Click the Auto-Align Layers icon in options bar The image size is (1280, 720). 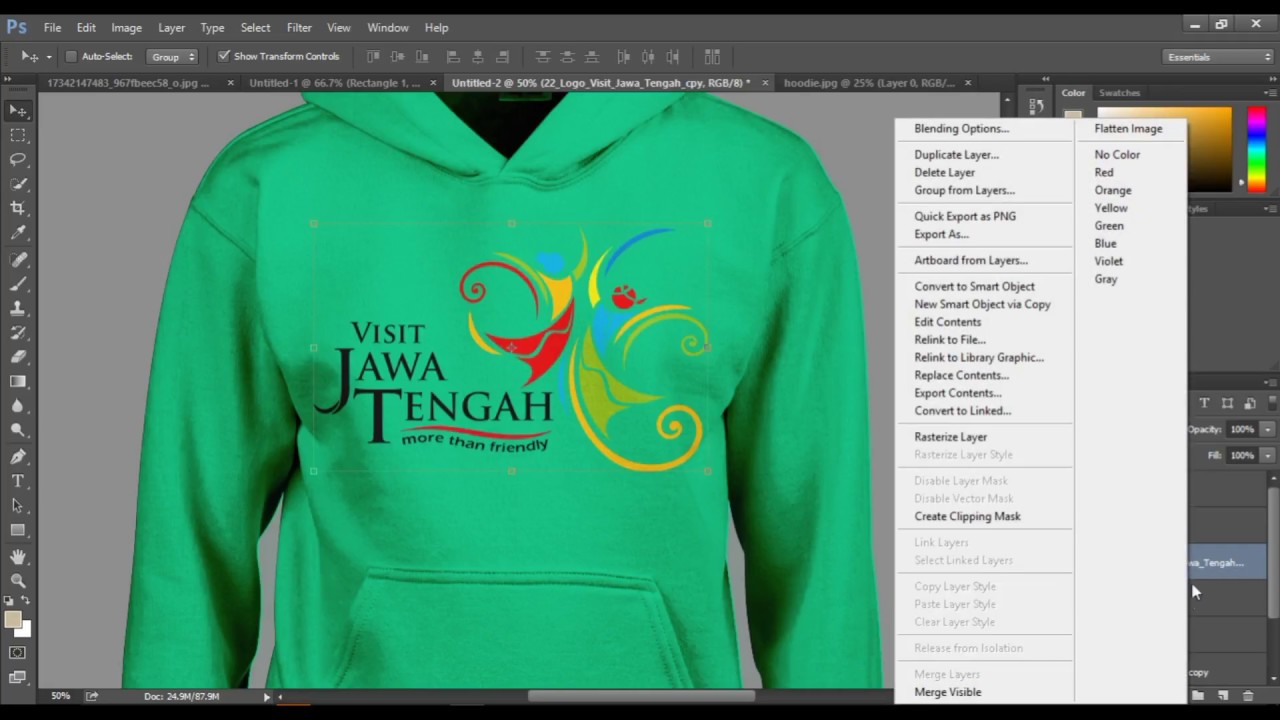pos(712,57)
